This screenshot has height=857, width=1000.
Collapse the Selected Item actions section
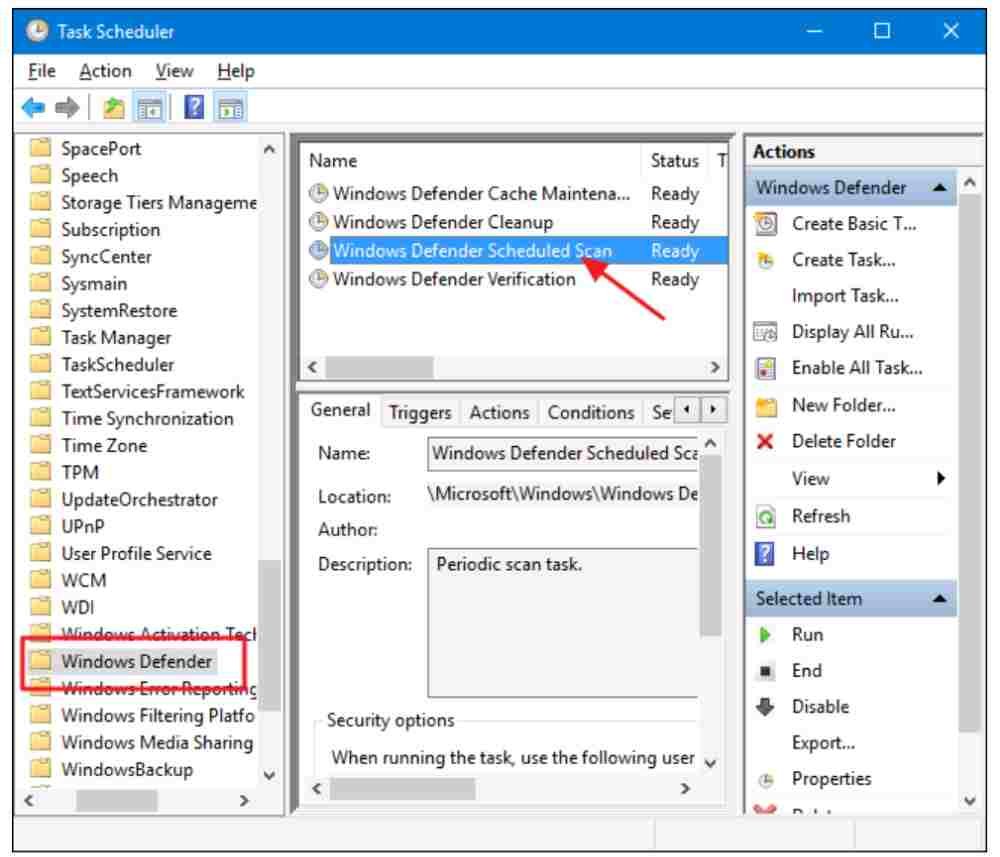tap(939, 599)
